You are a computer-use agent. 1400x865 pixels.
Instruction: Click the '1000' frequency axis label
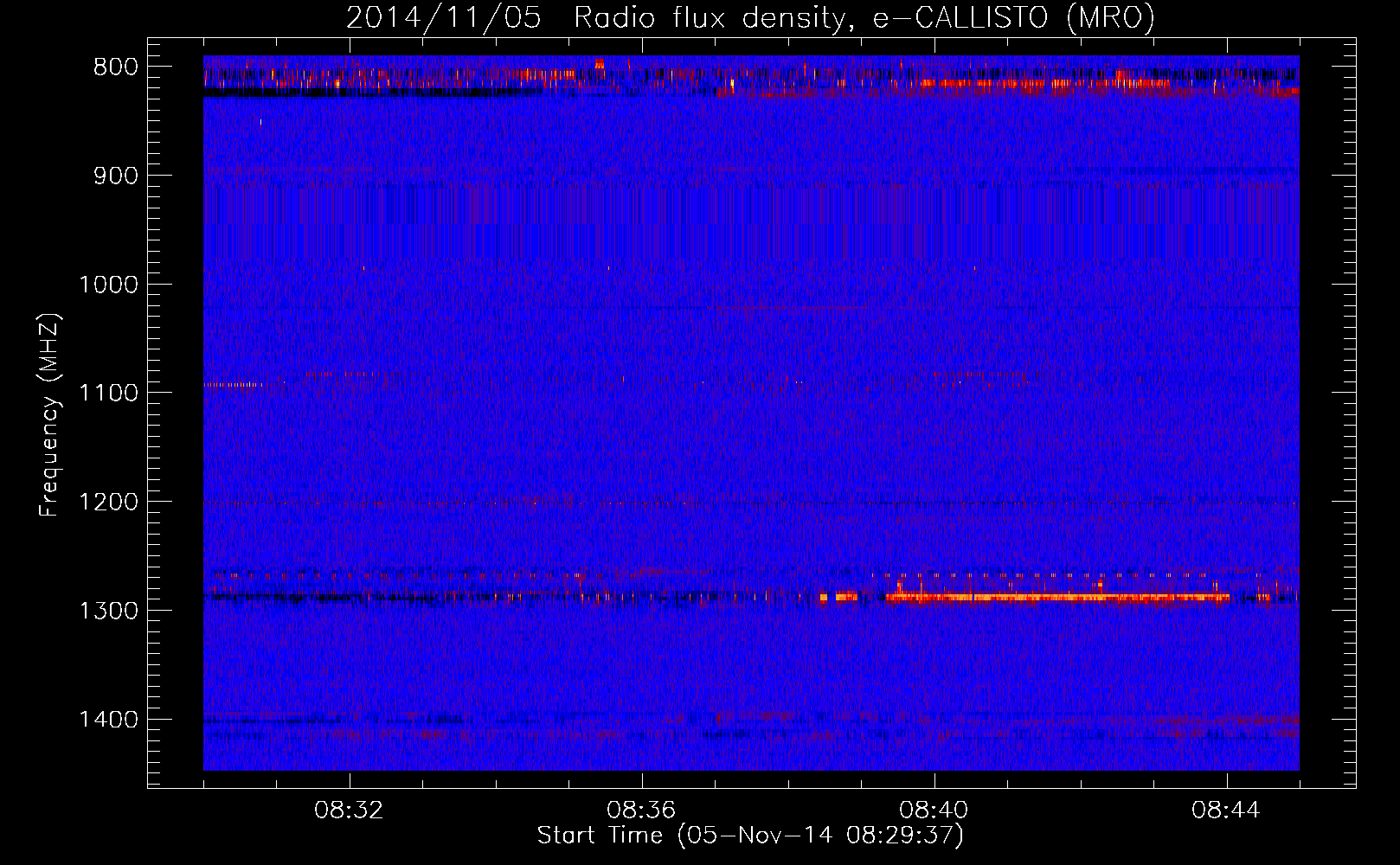108,285
